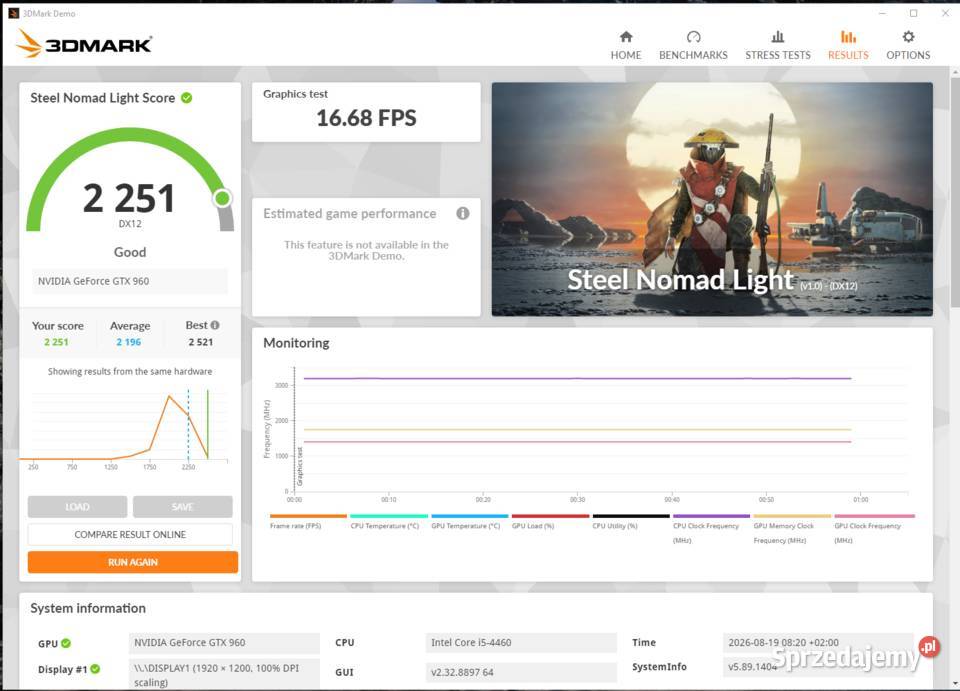
Task: Click the SAVE button
Action: tap(182, 507)
